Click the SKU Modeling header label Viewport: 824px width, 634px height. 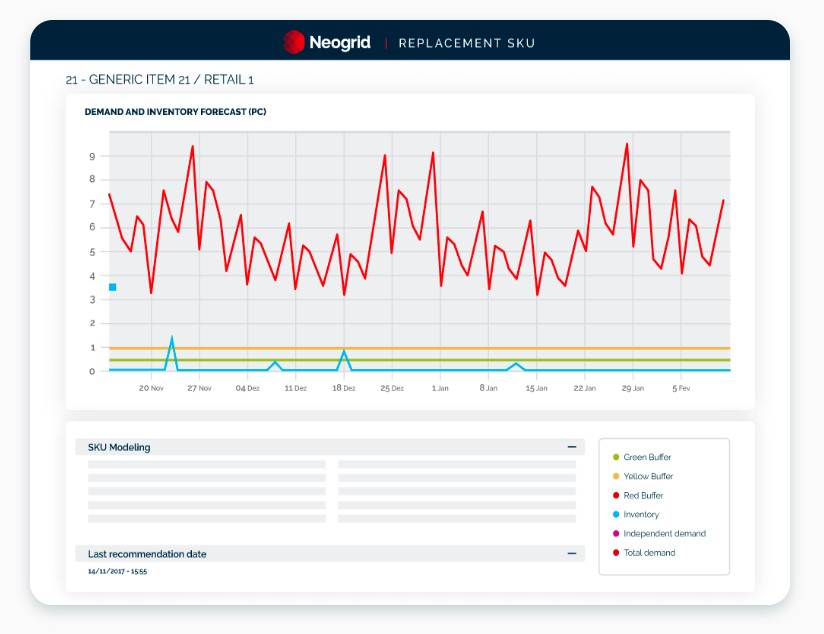pyautogui.click(x=119, y=447)
